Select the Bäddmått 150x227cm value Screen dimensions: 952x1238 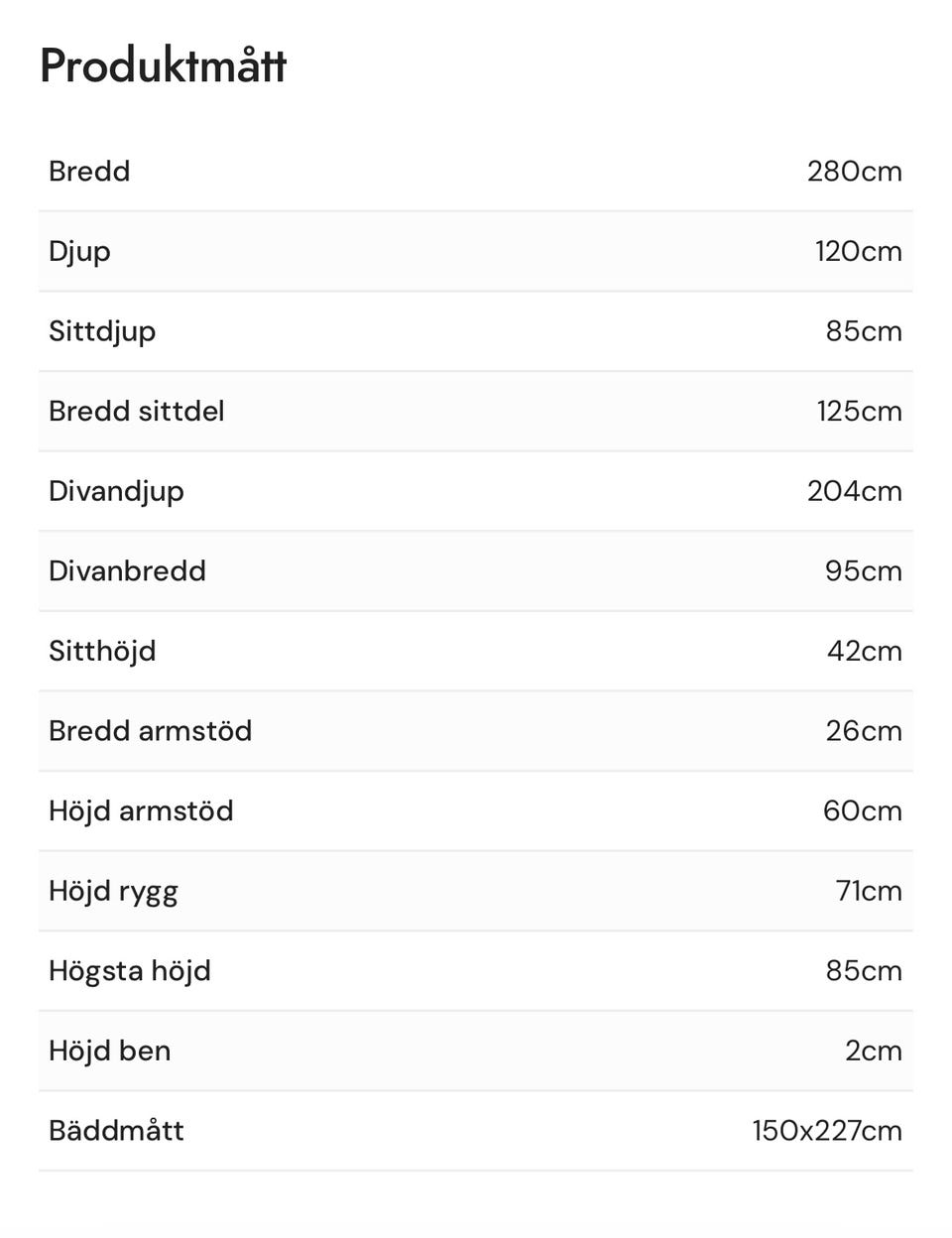(826, 1130)
